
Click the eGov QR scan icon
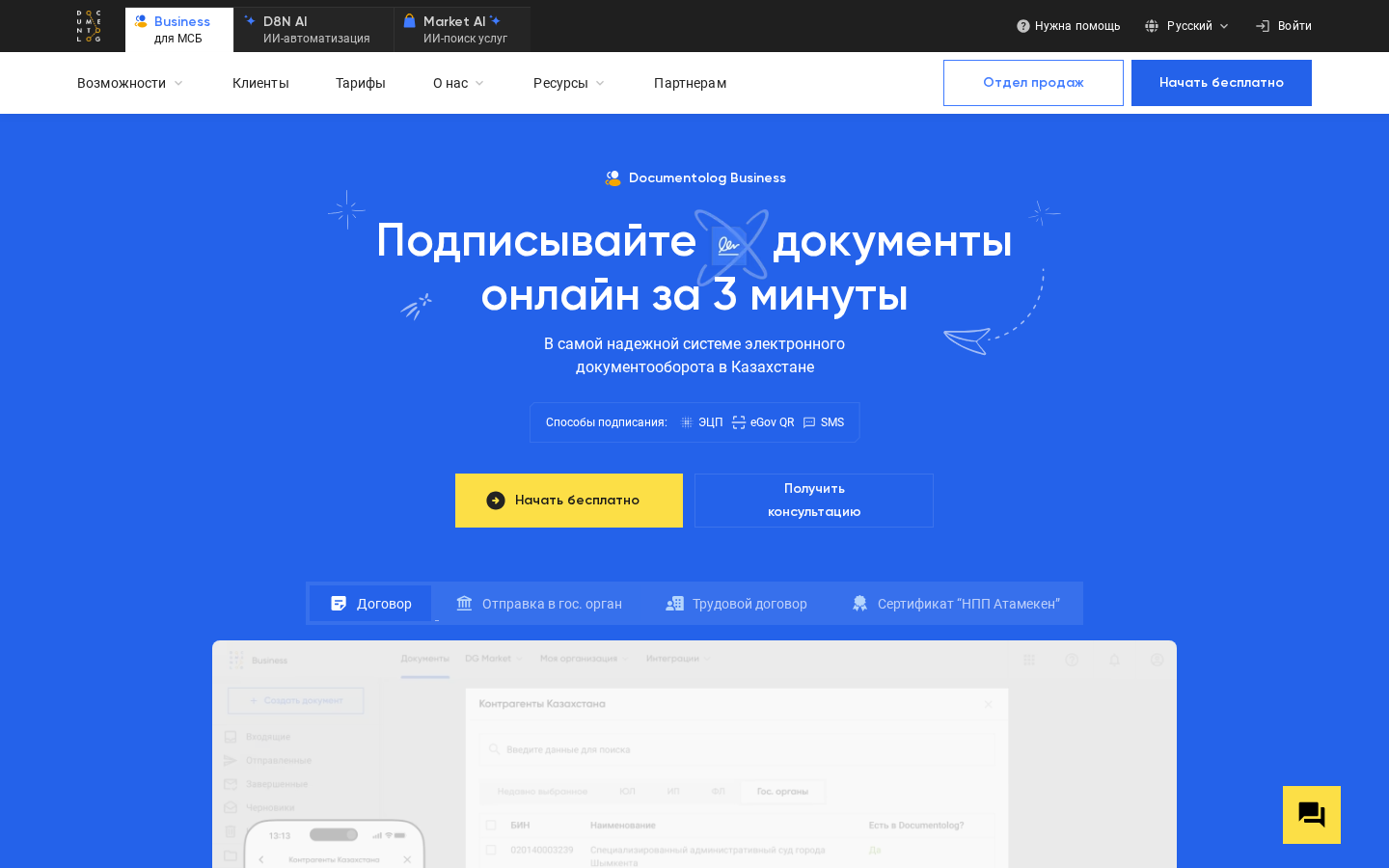tap(739, 422)
